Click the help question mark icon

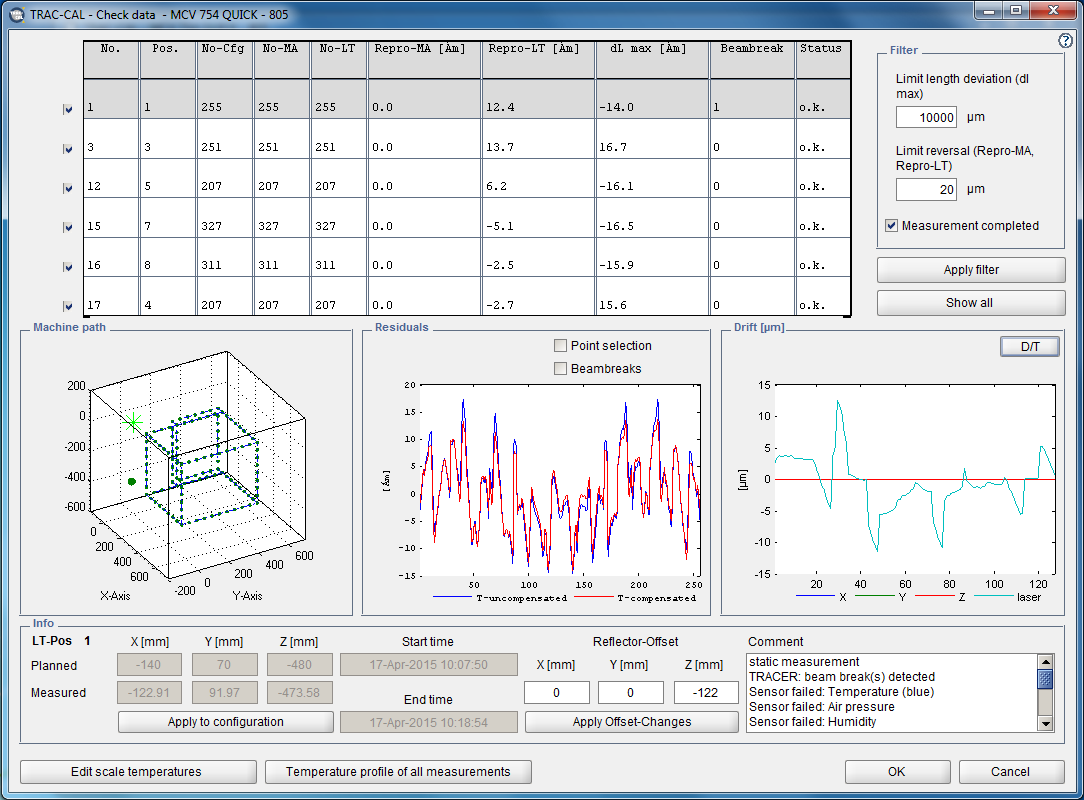click(1065, 41)
